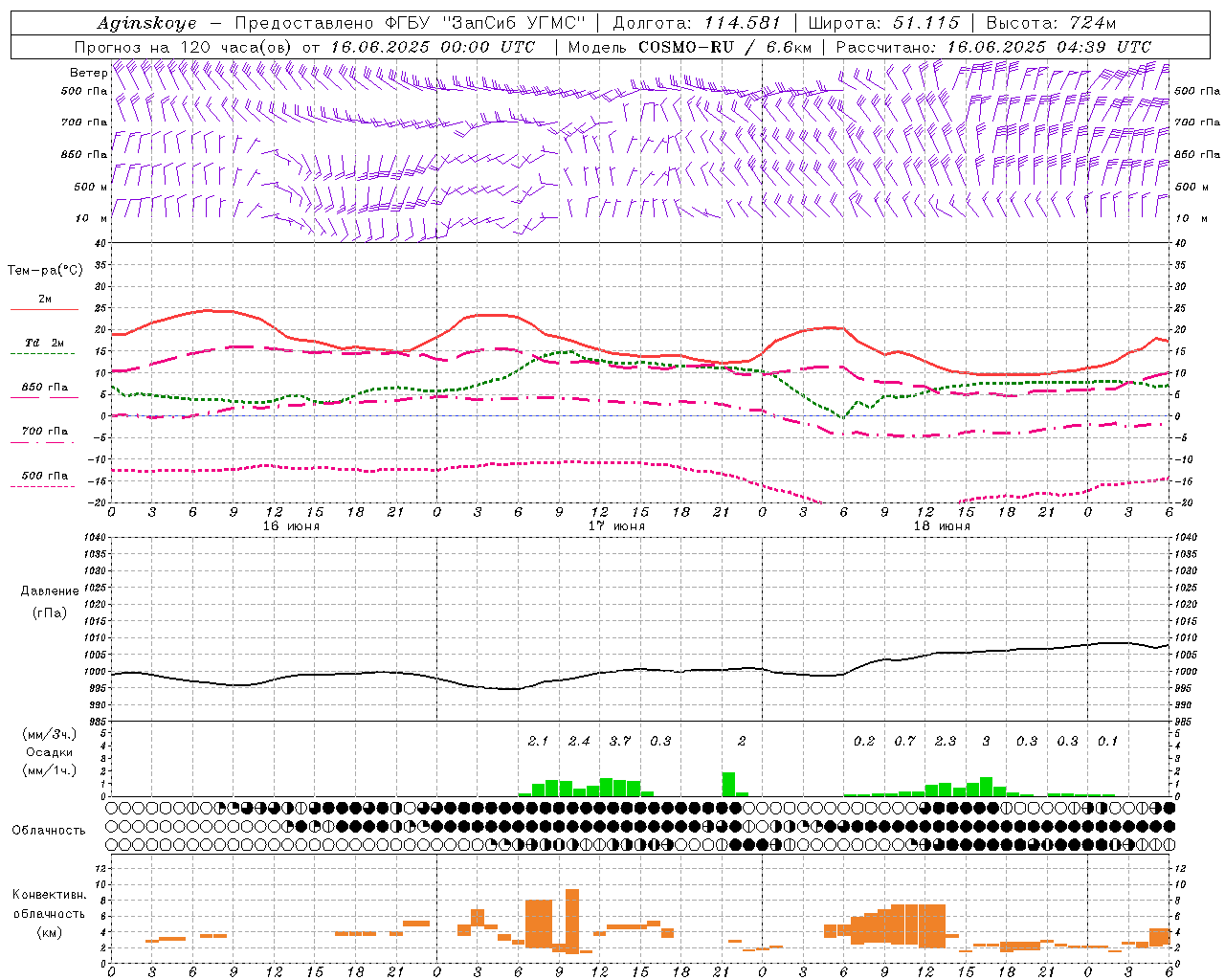Click the "Конвективн." convective cloud label

pos(49,896)
